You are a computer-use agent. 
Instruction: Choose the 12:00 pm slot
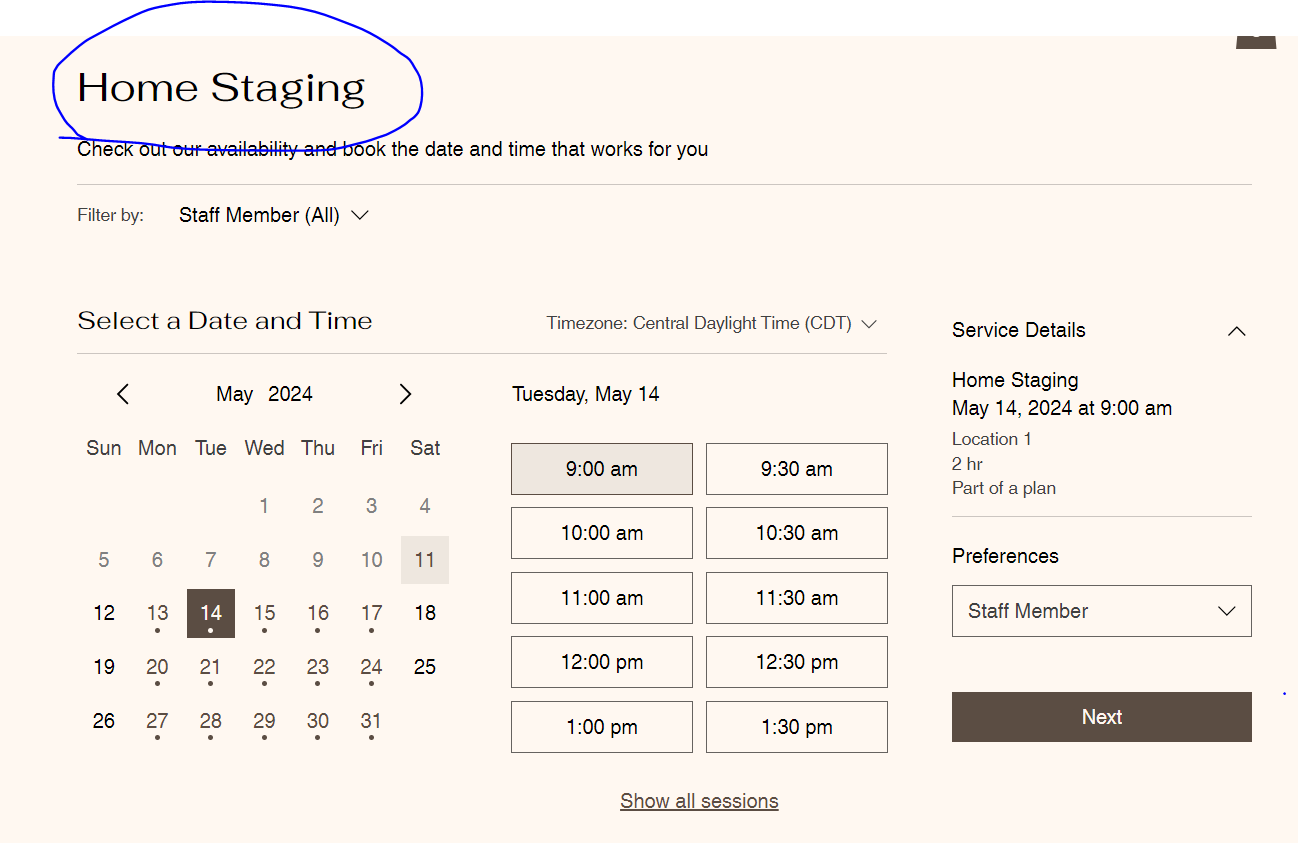[601, 662]
